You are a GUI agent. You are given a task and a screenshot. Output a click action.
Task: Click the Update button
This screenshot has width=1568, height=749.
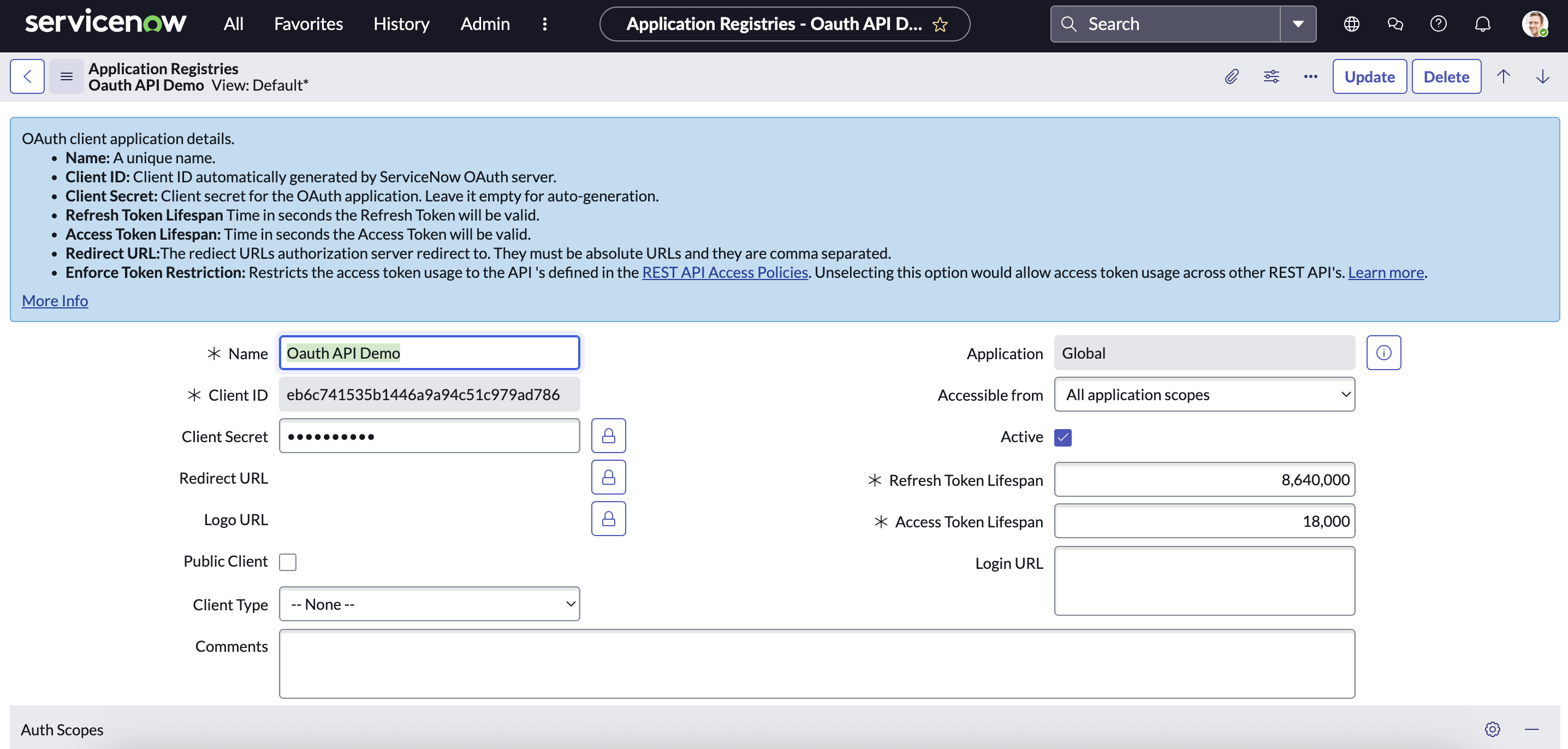click(1369, 76)
